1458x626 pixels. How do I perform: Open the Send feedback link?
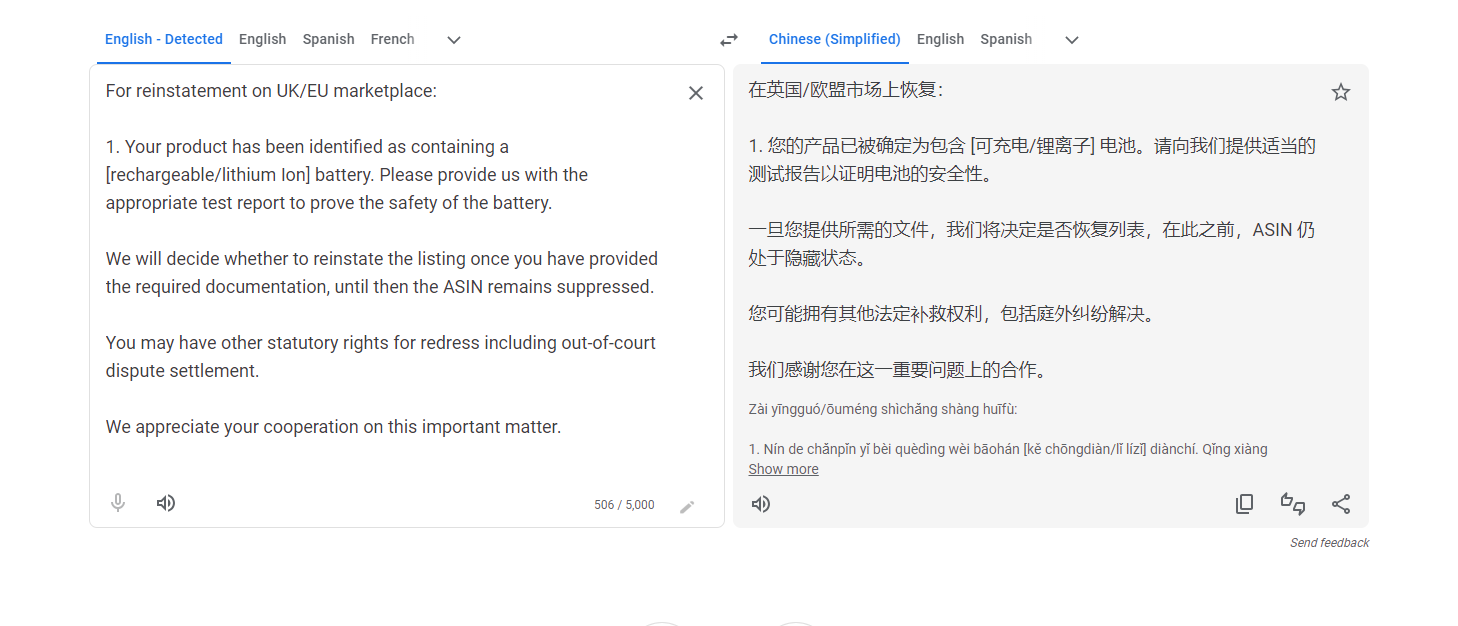click(x=1329, y=543)
